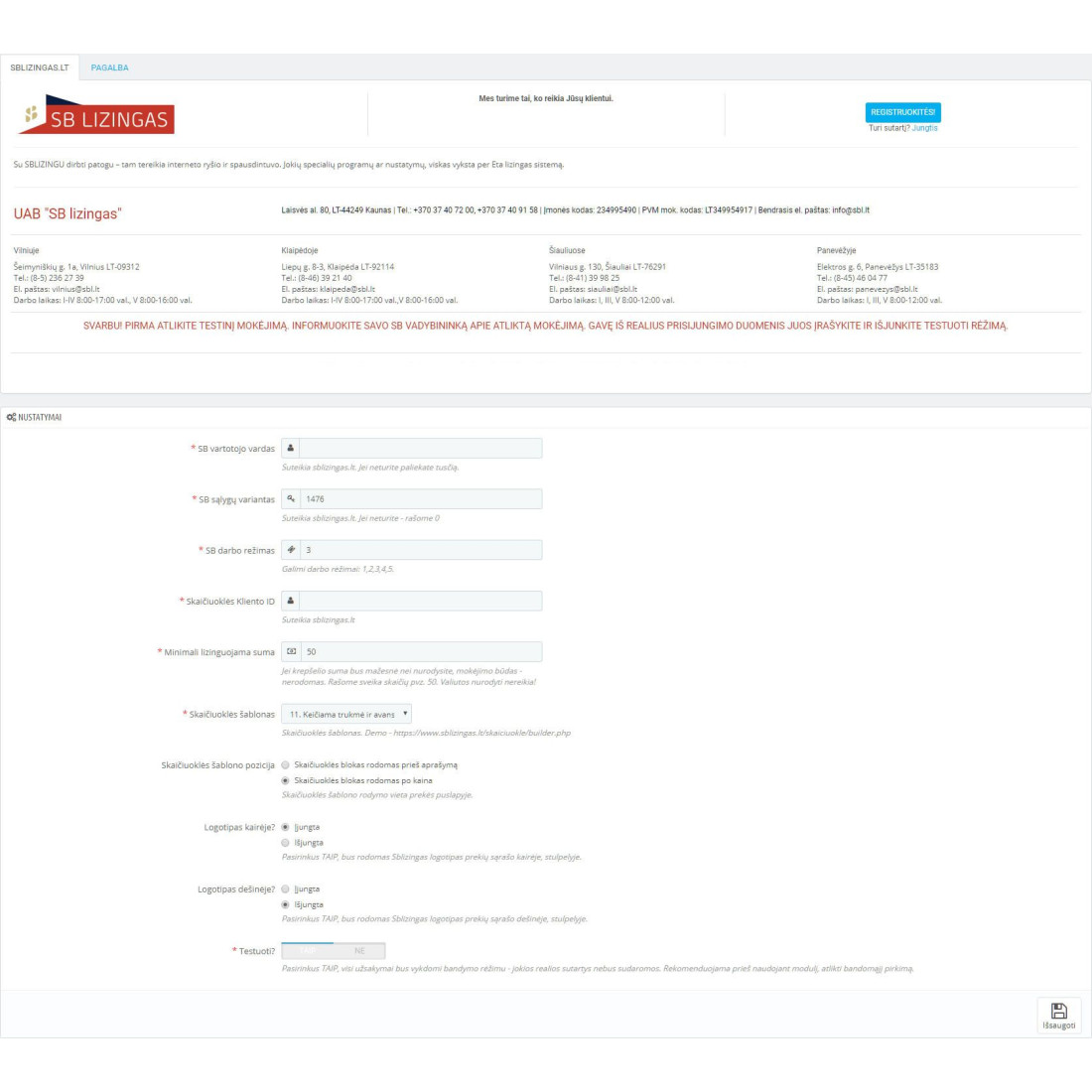Focus the SB vartotojo vardas input field

[420, 449]
